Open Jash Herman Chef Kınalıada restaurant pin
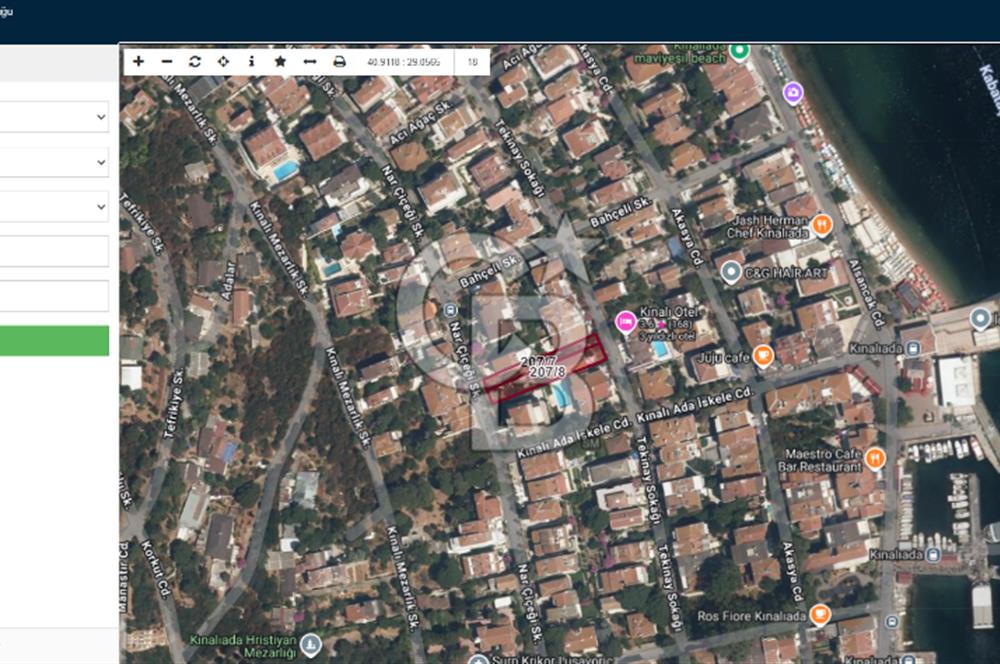 pyautogui.click(x=822, y=225)
